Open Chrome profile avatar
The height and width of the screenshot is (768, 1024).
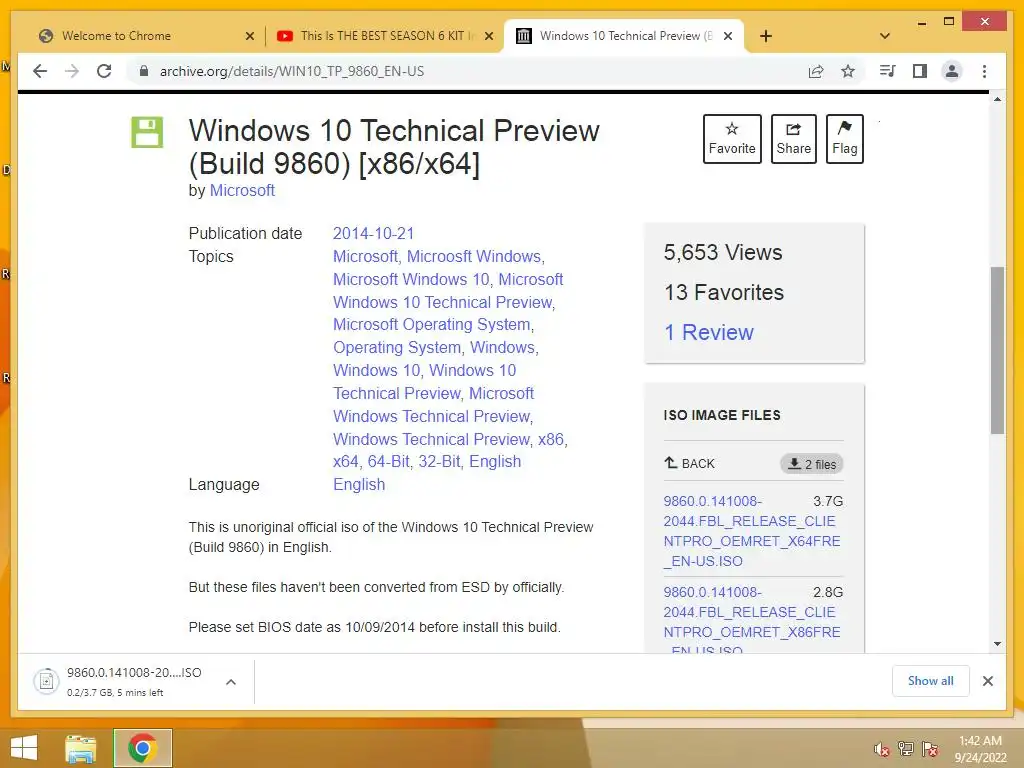coord(952,71)
